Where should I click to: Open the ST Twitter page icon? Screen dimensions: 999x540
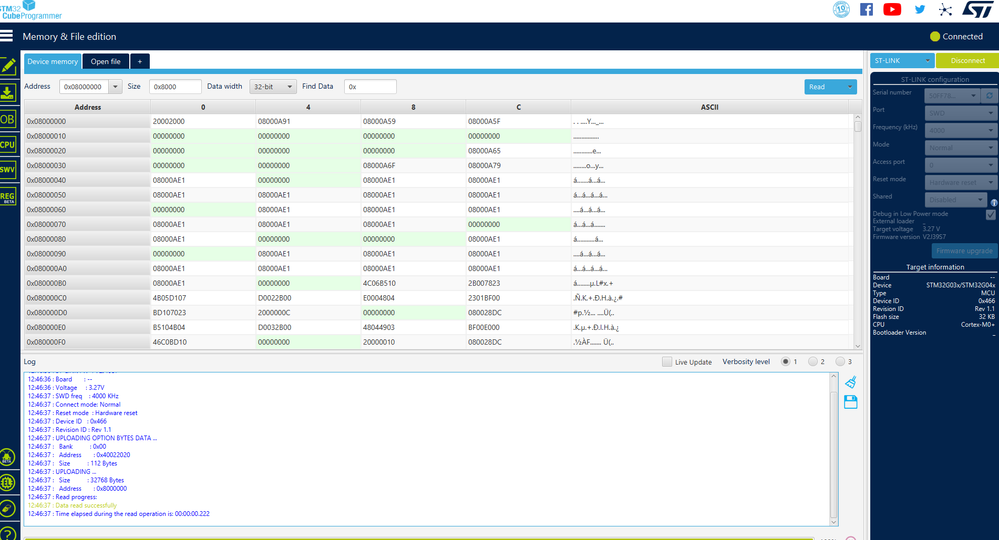tap(920, 10)
